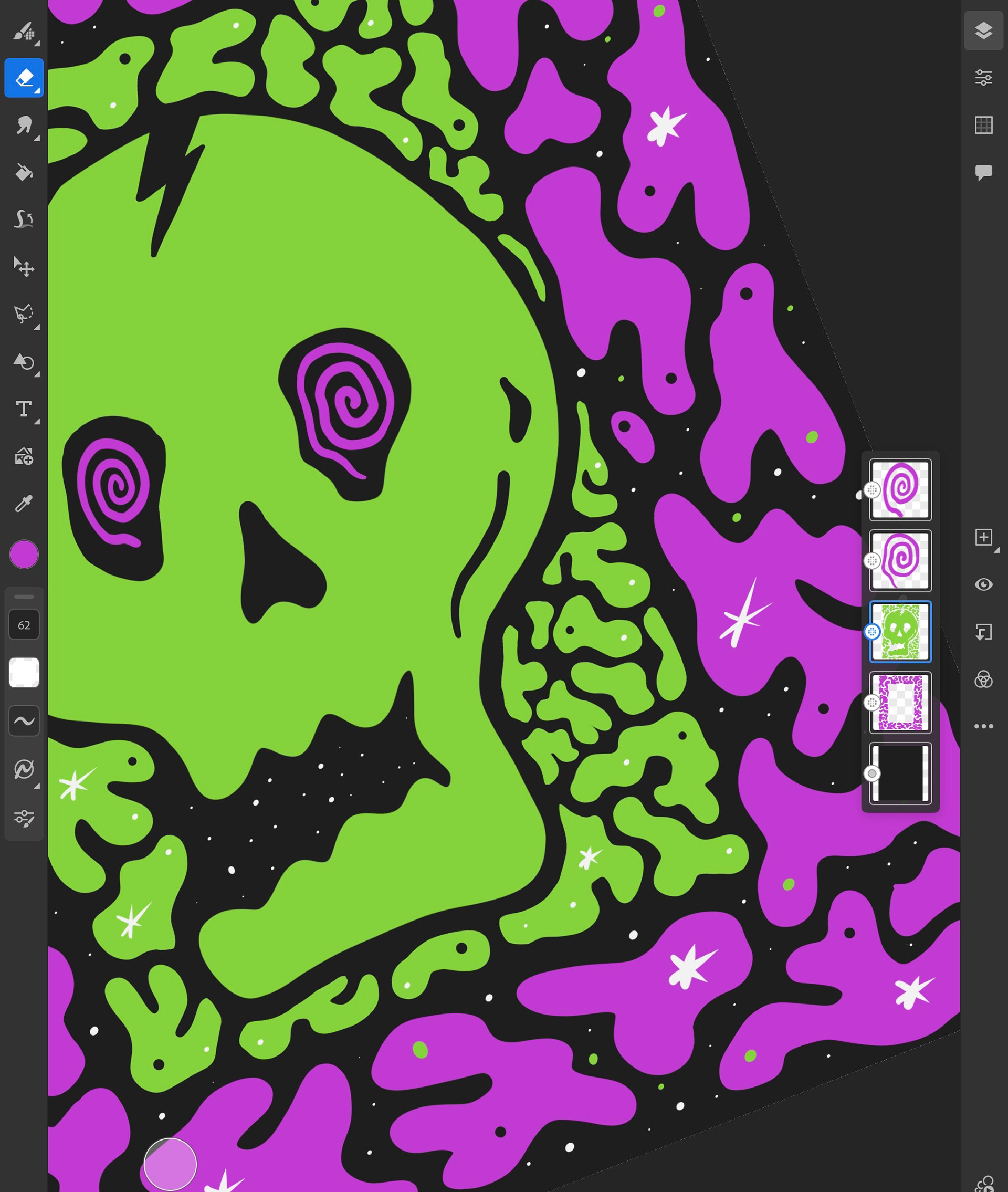Choose the Lasso selection tool
The width and height of the screenshot is (1008, 1192).
pos(24,315)
